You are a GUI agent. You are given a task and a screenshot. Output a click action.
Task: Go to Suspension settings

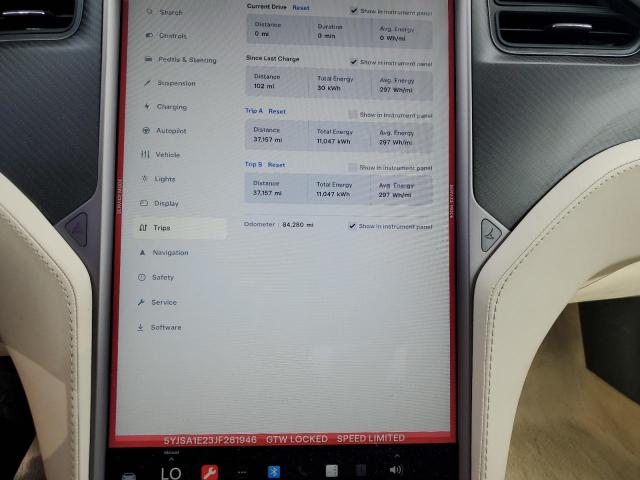pyautogui.click(x=176, y=83)
